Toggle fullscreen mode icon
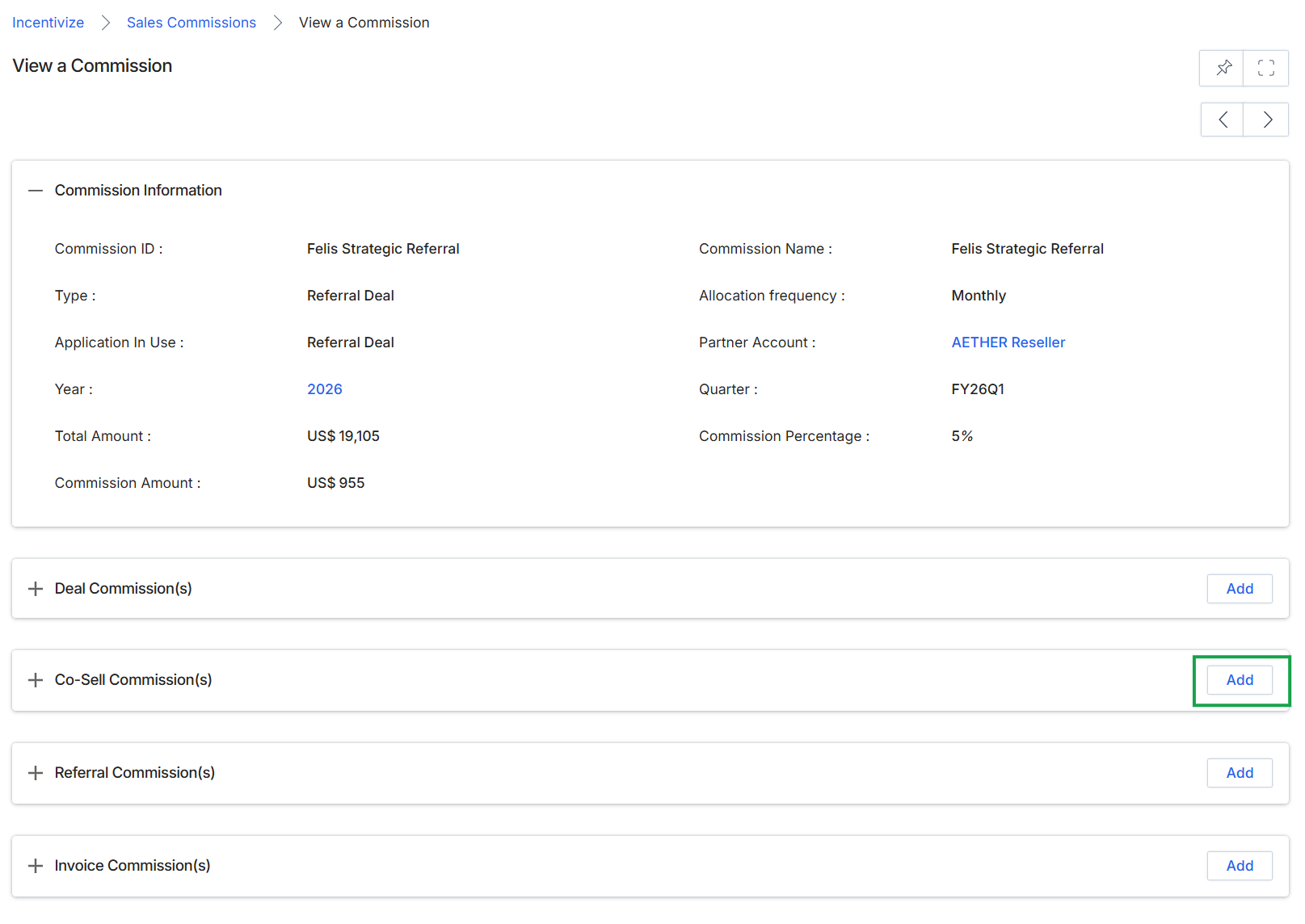 [x=1266, y=68]
